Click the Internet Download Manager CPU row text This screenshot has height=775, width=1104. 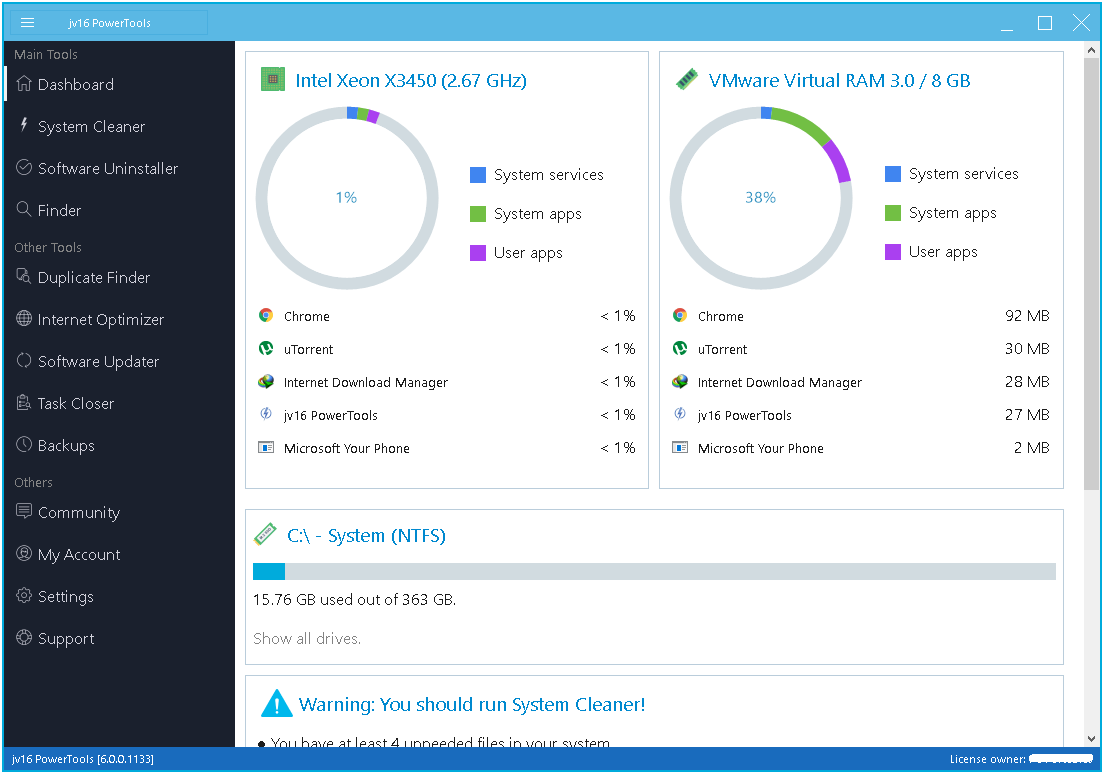tap(365, 382)
